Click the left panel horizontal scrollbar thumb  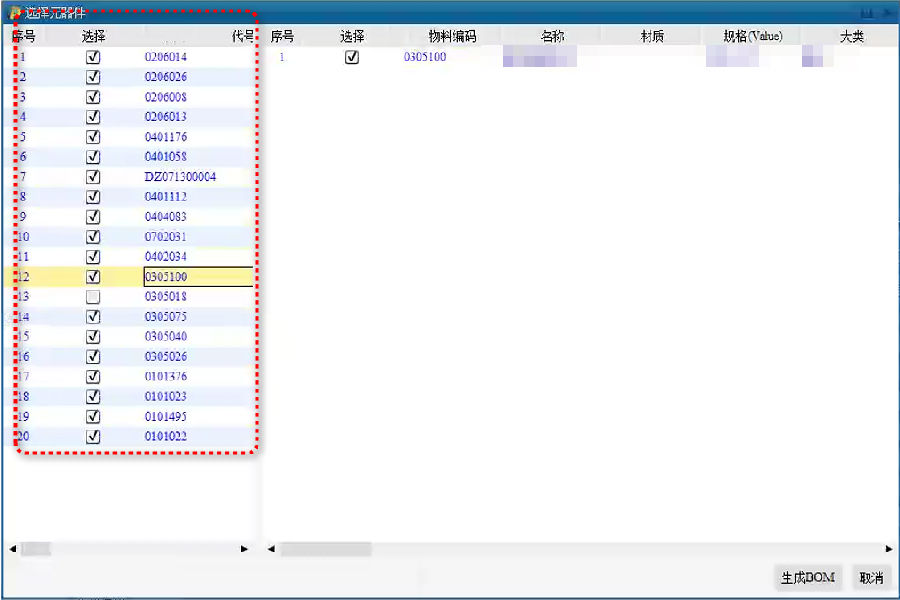[x=36, y=549]
